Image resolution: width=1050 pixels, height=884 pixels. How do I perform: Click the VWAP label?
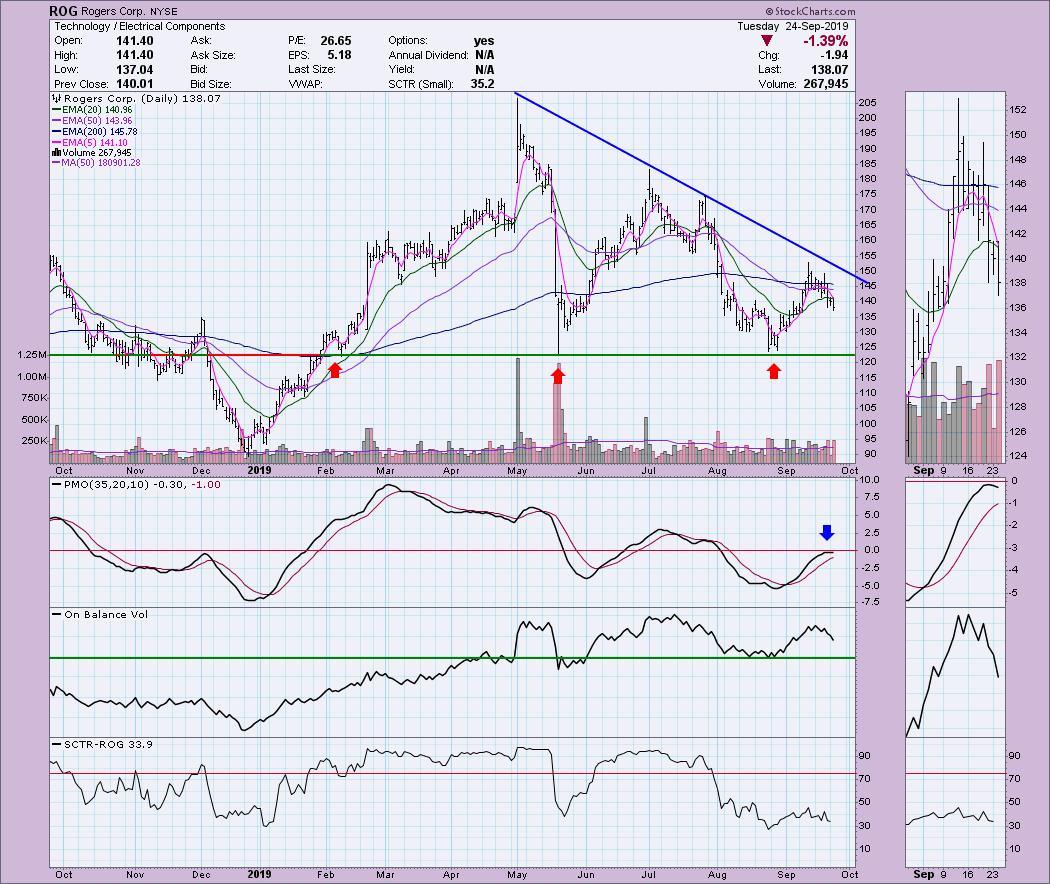click(x=305, y=84)
